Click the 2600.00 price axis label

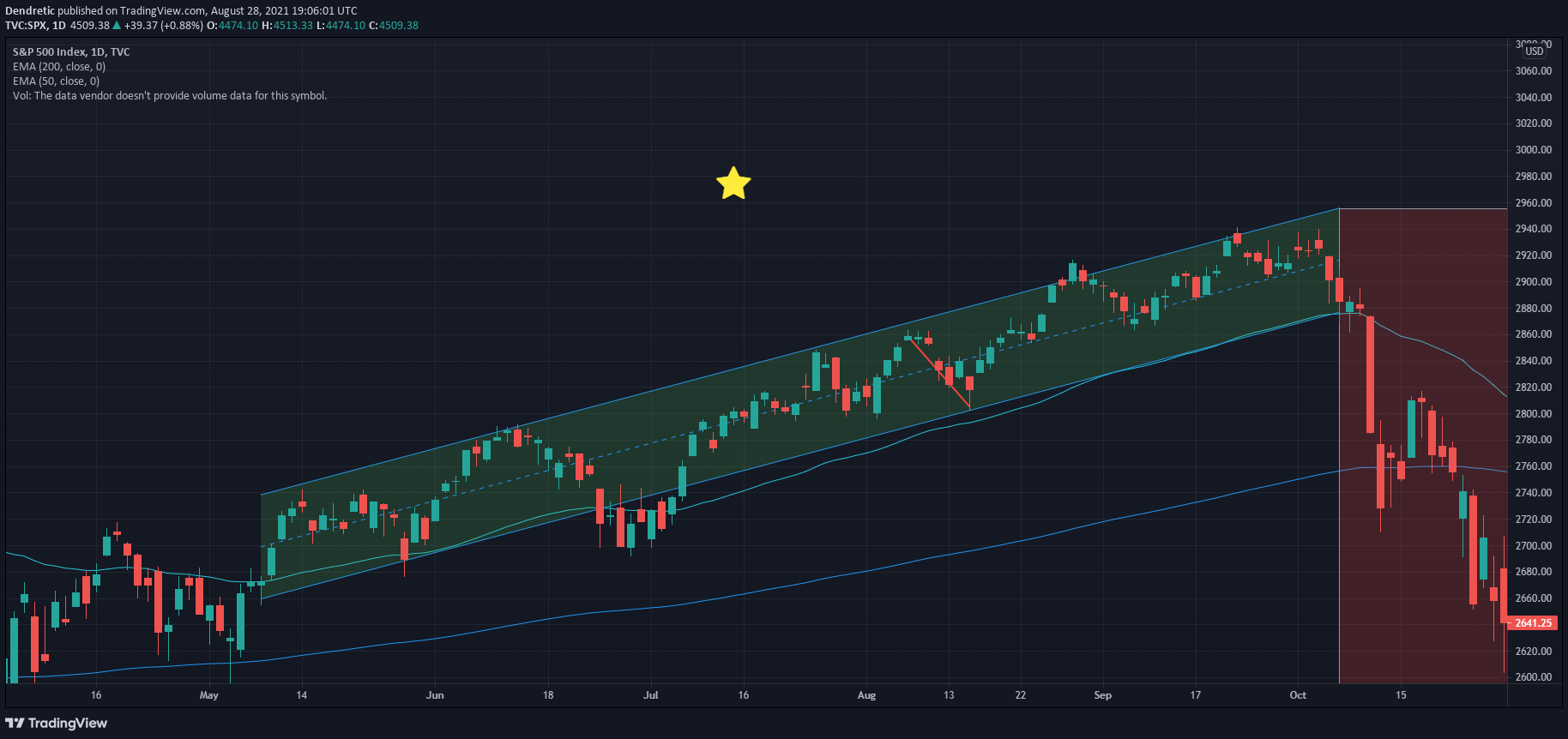[1533, 677]
